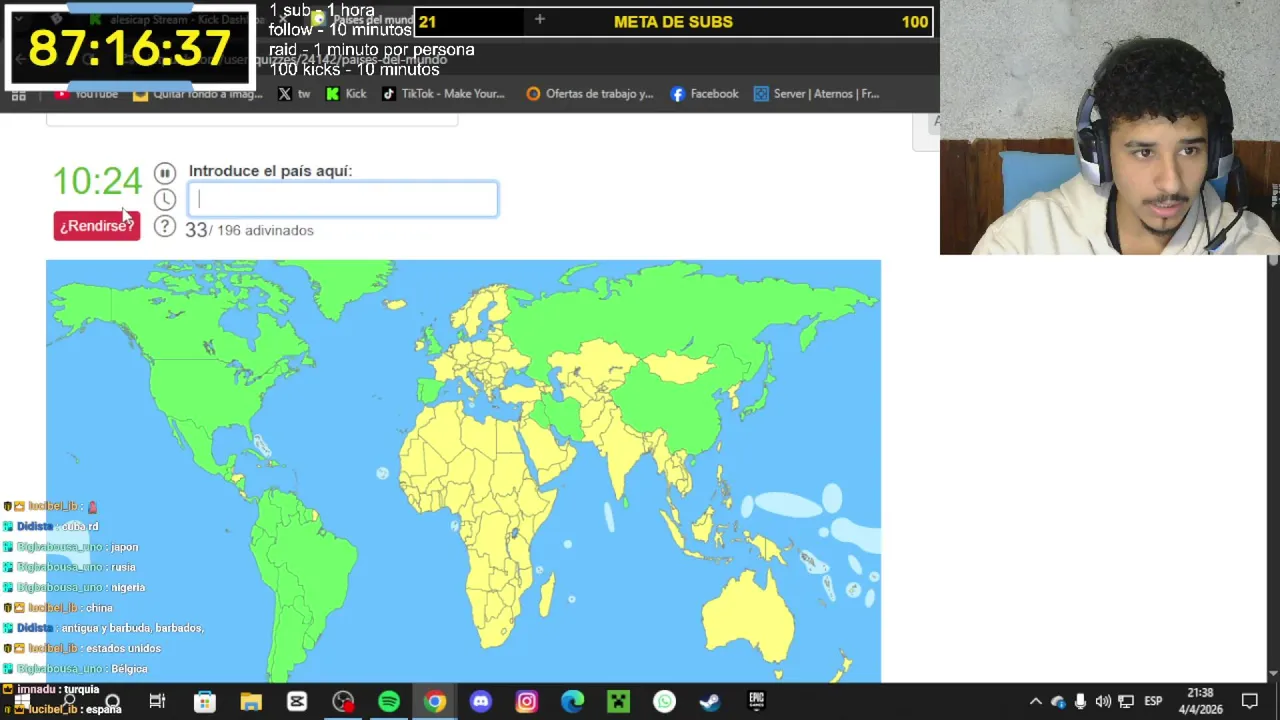This screenshot has width=1280, height=720.
Task: Open Discord from the taskbar
Action: coord(481,702)
